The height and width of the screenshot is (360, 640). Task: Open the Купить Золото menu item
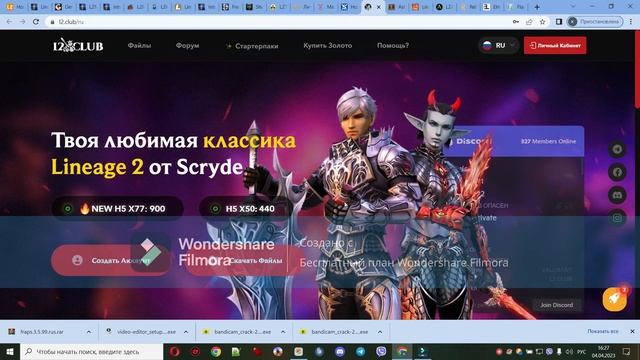[x=327, y=45]
